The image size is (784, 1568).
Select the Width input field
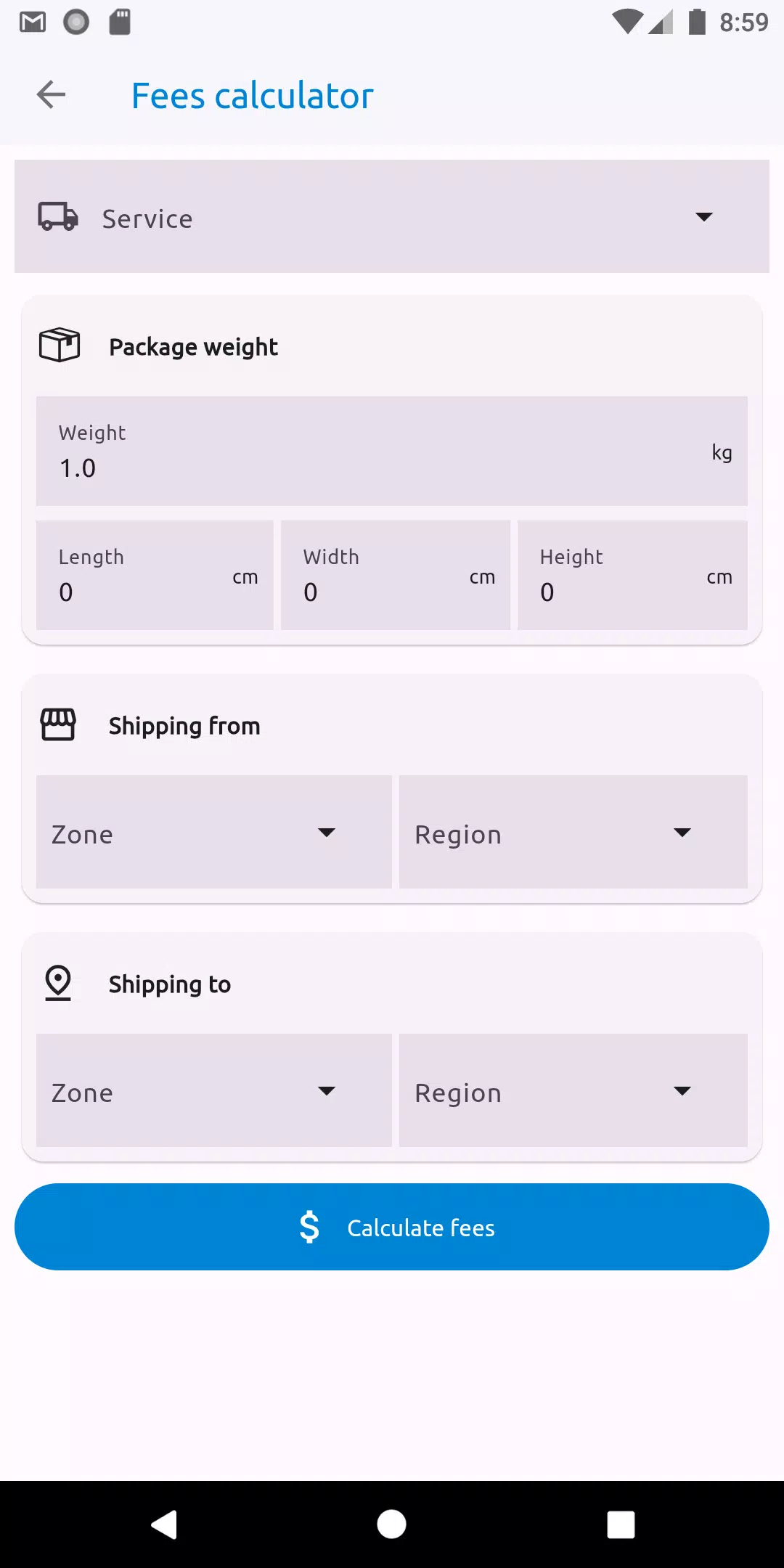pyautogui.click(x=396, y=575)
